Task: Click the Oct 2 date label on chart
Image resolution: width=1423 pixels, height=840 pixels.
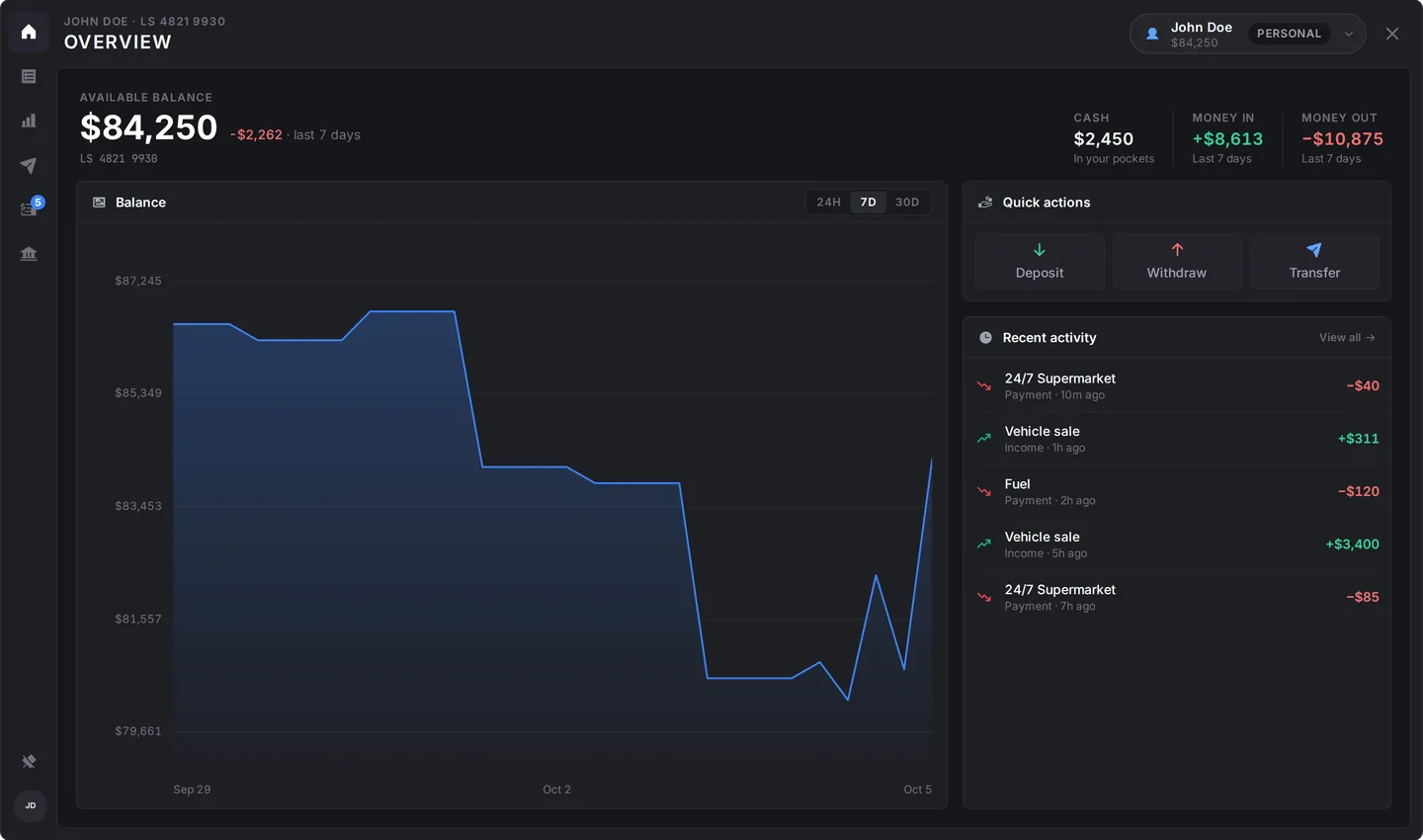Action: click(x=556, y=790)
